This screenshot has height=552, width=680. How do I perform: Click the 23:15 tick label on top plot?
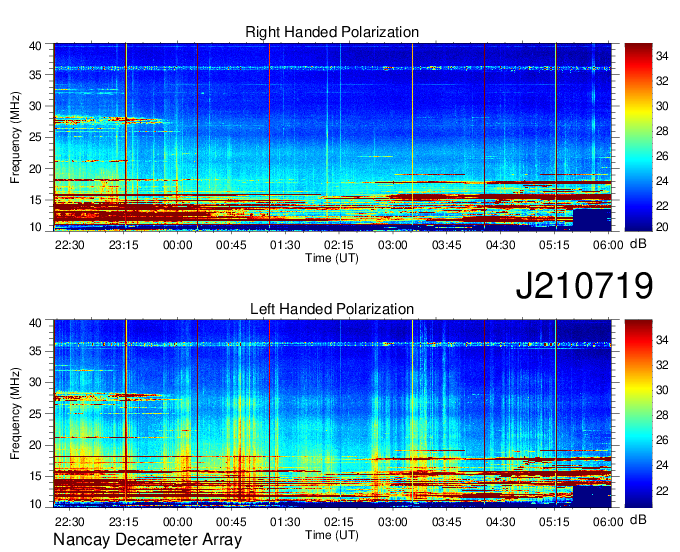pyautogui.click(x=124, y=245)
